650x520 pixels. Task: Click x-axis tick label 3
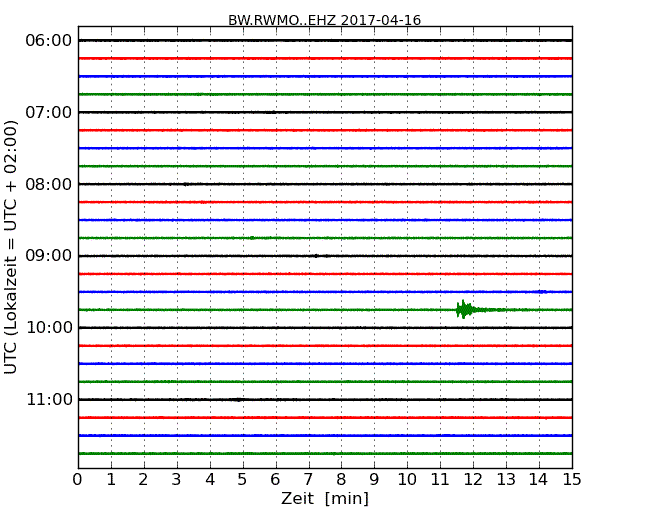pyautogui.click(x=177, y=480)
